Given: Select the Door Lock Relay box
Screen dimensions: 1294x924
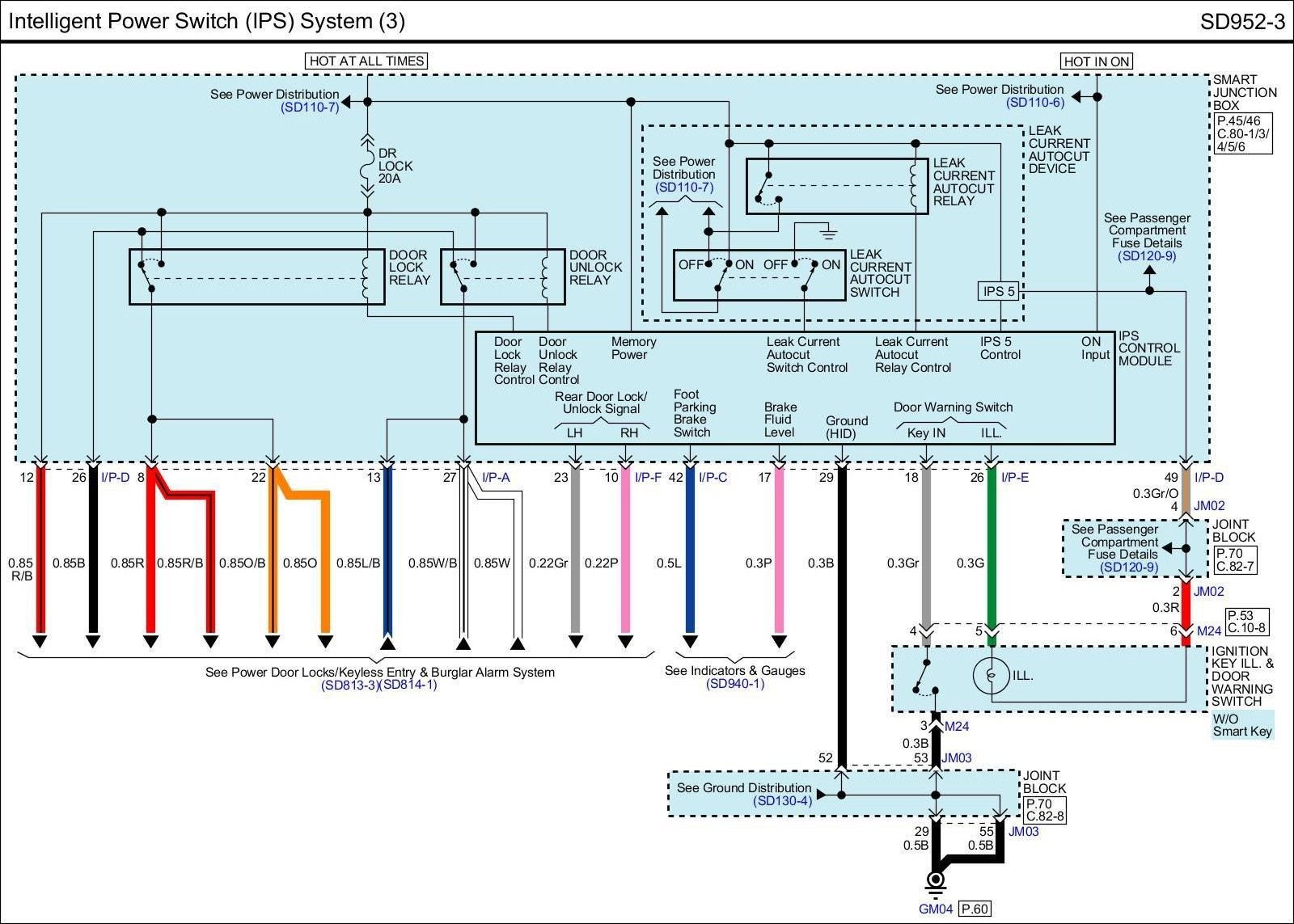Looking at the screenshot, I should pos(256,276).
